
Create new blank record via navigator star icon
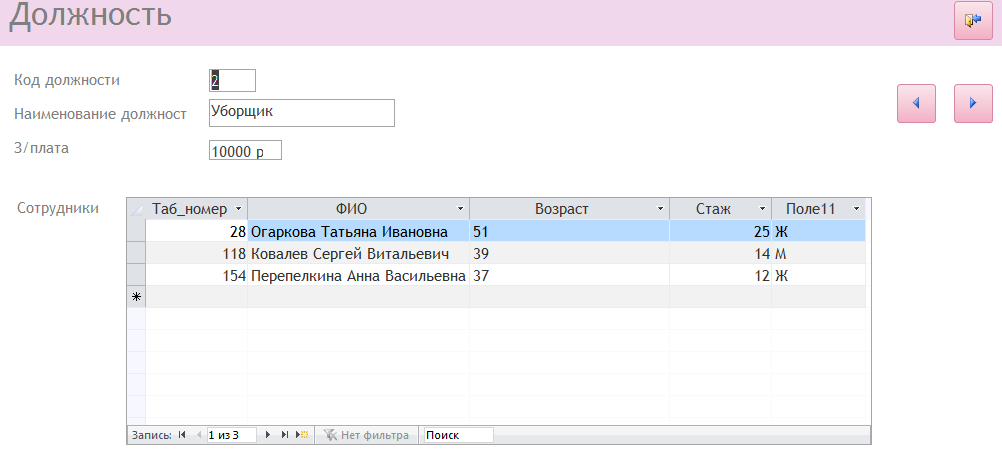tap(302, 435)
